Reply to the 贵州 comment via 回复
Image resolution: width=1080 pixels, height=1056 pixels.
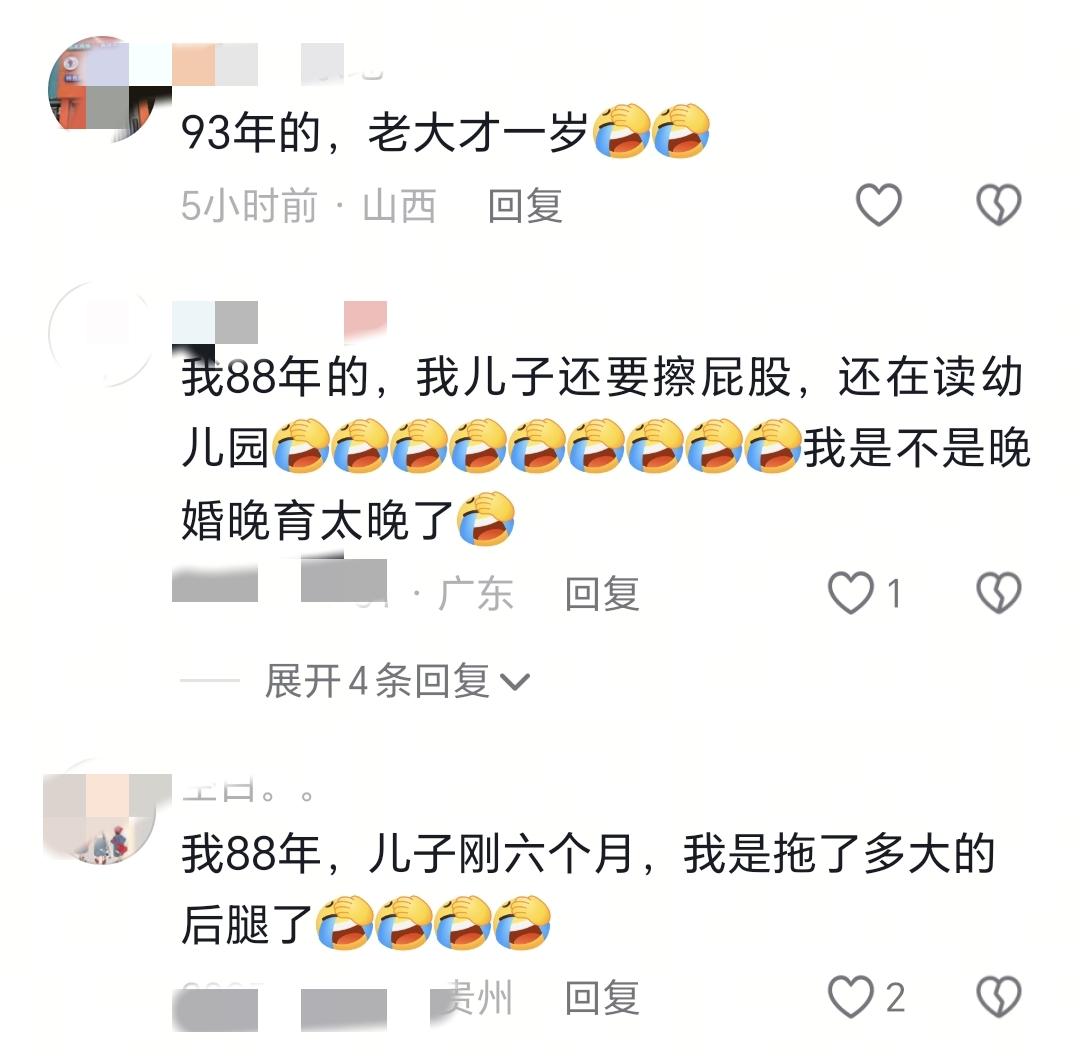(x=601, y=997)
